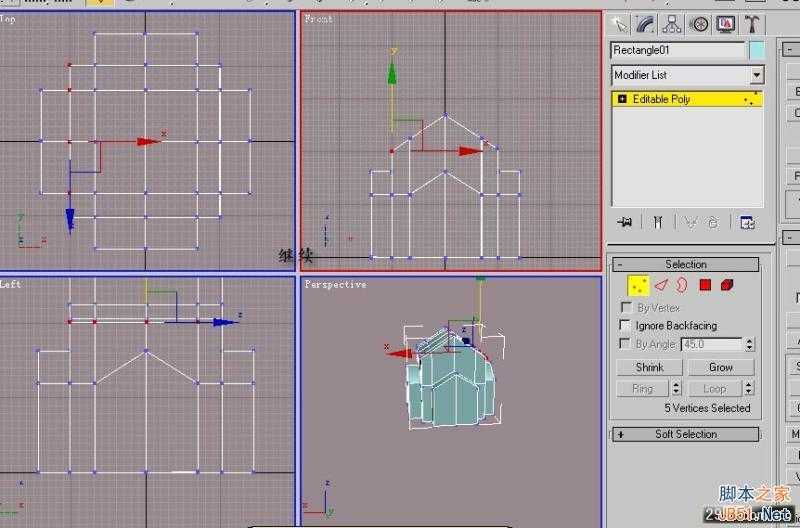
Task: Open Configure Modifier Sets icon
Action: 747,222
